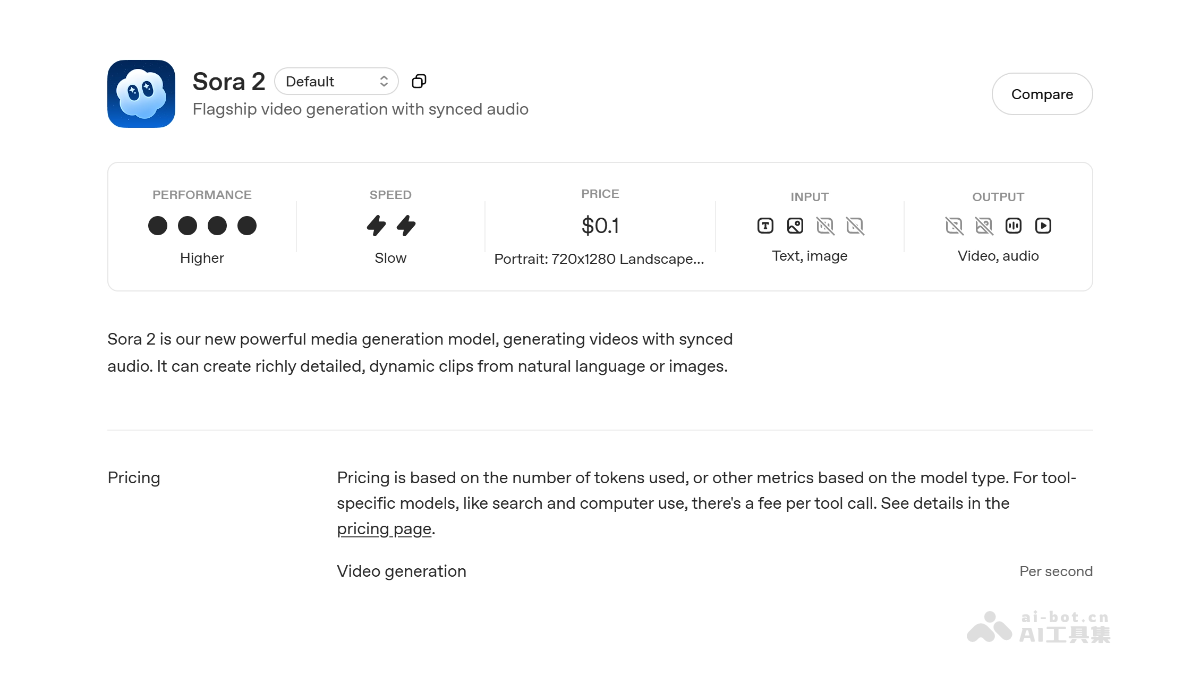Click the fourth Performance rating dot
The height and width of the screenshot is (675, 1200).
247,226
